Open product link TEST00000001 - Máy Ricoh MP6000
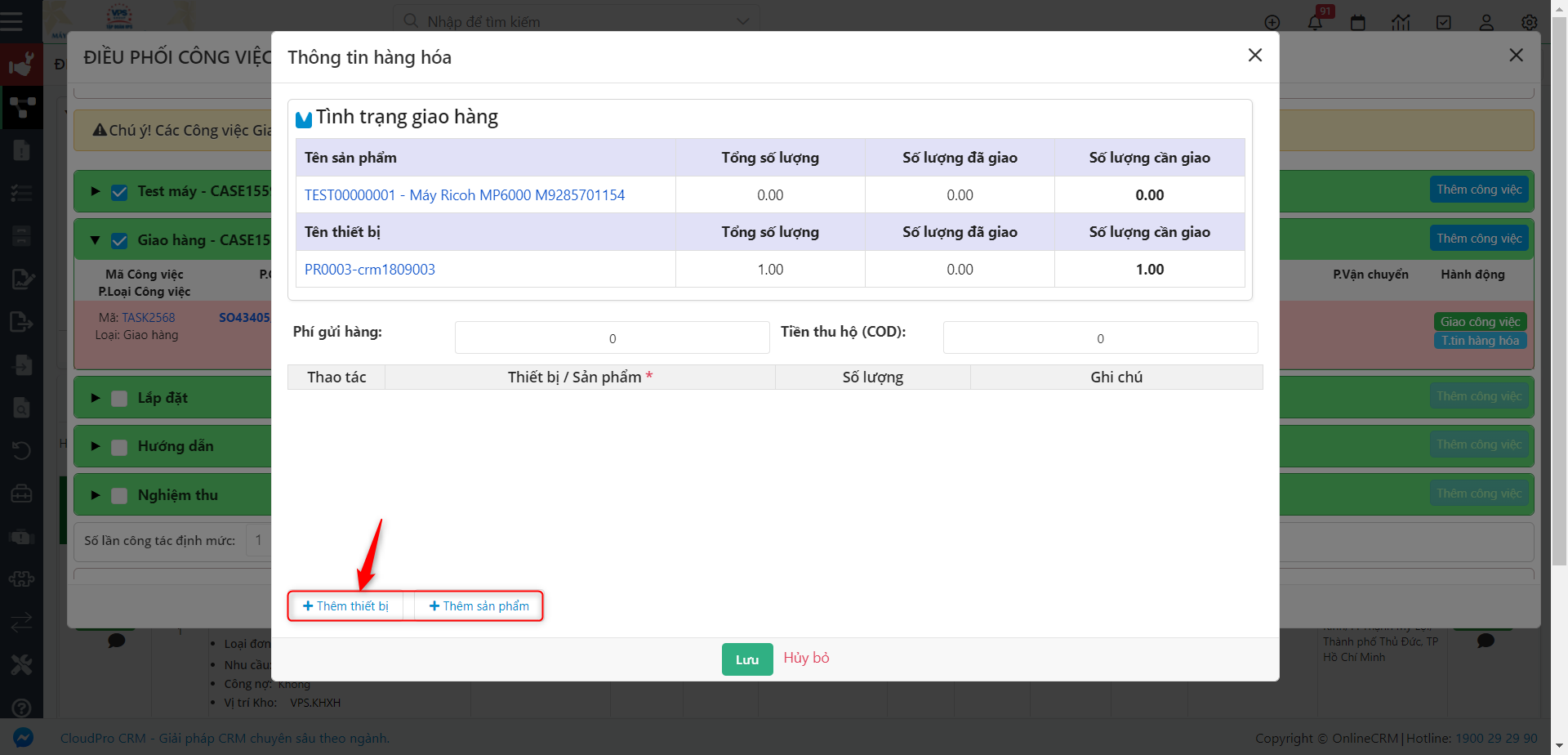Image resolution: width=1568 pixels, height=755 pixels. coord(465,195)
